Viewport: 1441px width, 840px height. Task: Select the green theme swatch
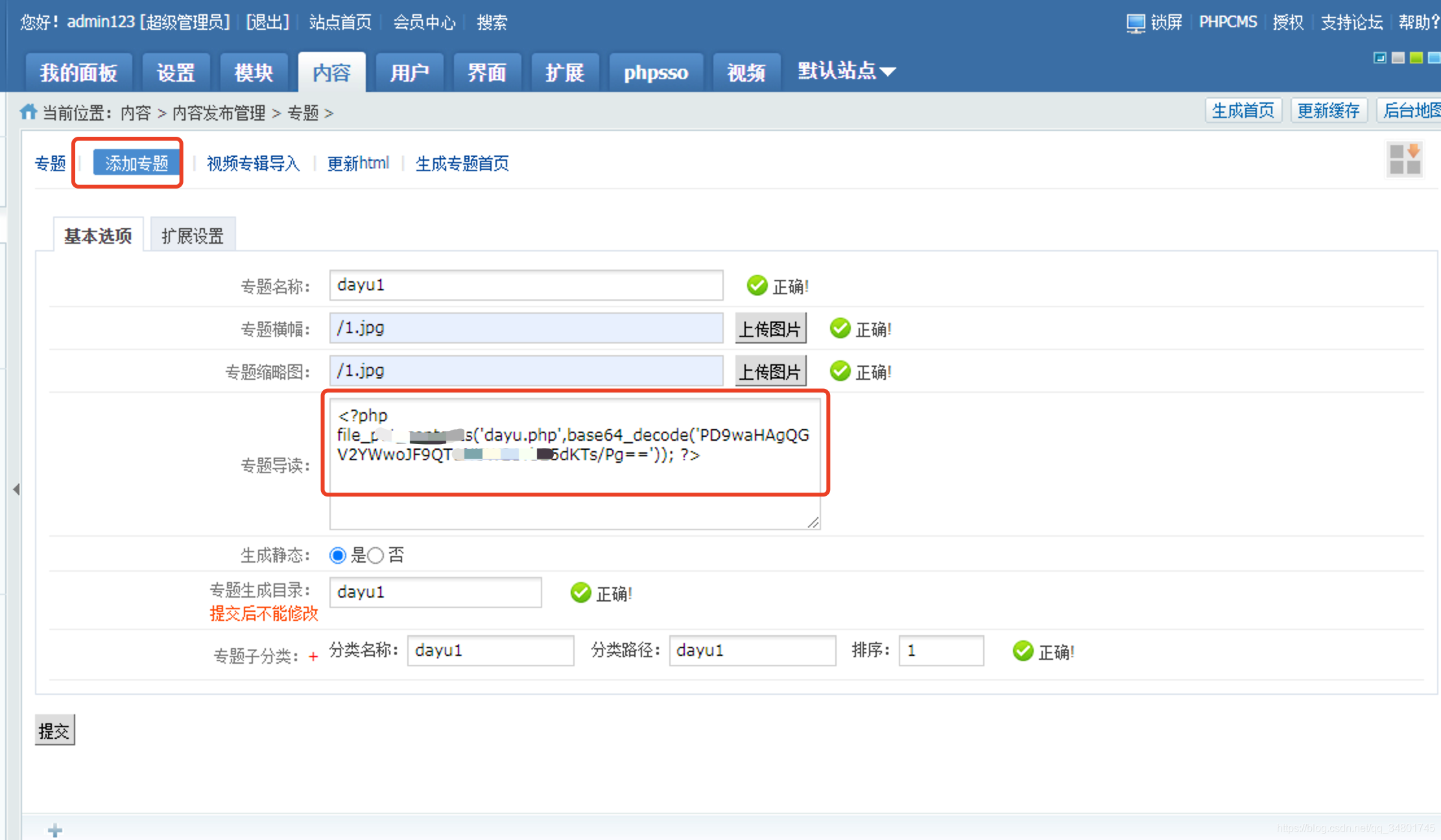[1416, 58]
